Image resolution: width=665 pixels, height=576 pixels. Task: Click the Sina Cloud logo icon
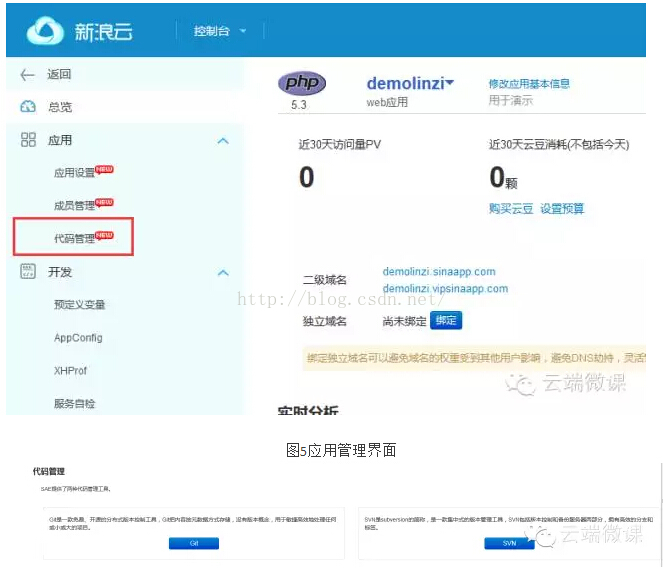(x=45, y=31)
